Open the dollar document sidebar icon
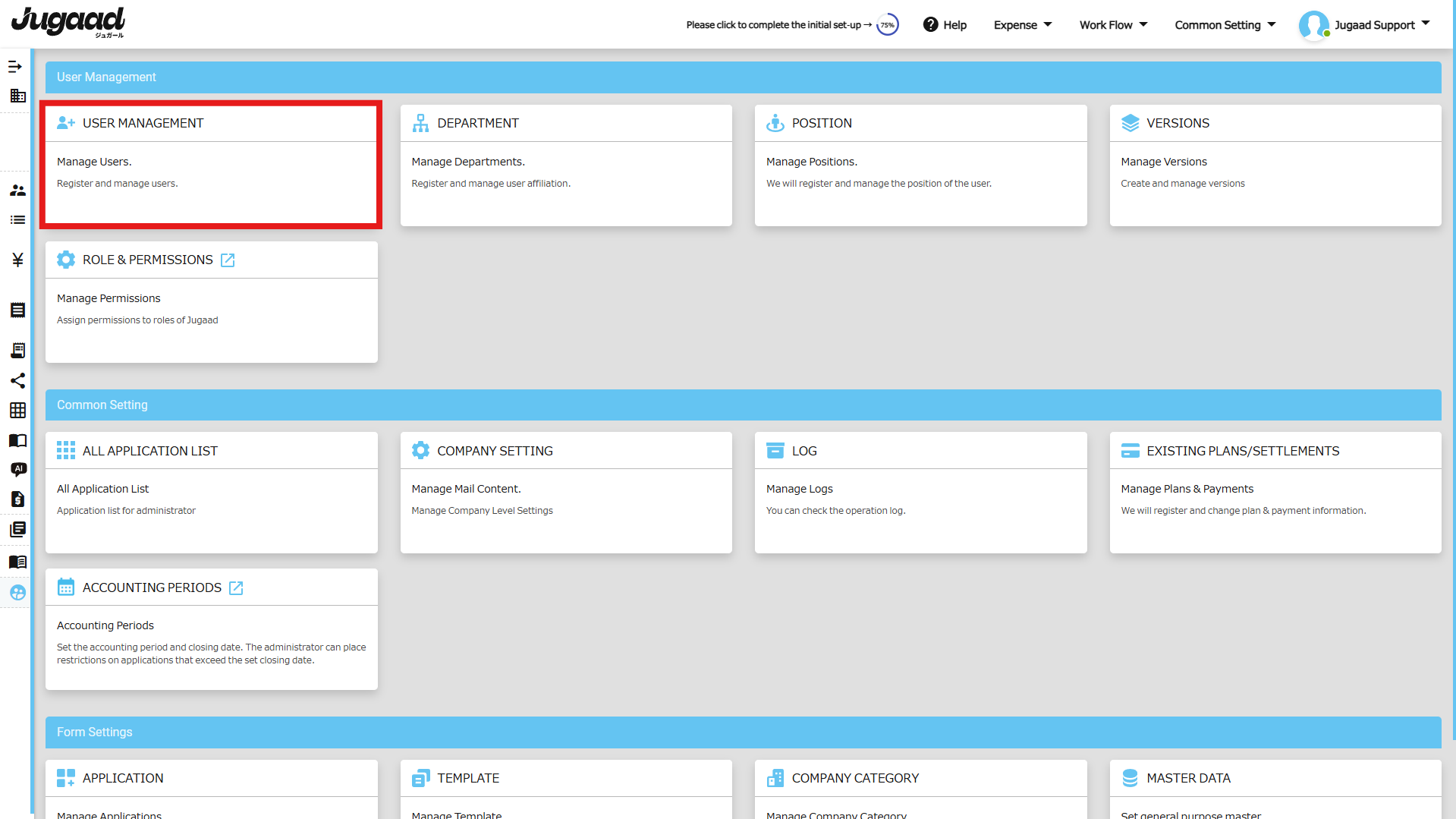Image resolution: width=1456 pixels, height=819 pixels. 17,499
